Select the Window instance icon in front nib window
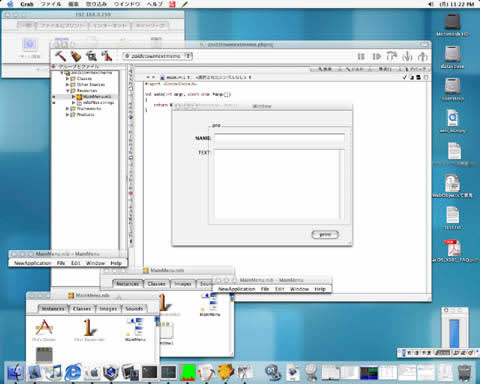 [x=44, y=355]
